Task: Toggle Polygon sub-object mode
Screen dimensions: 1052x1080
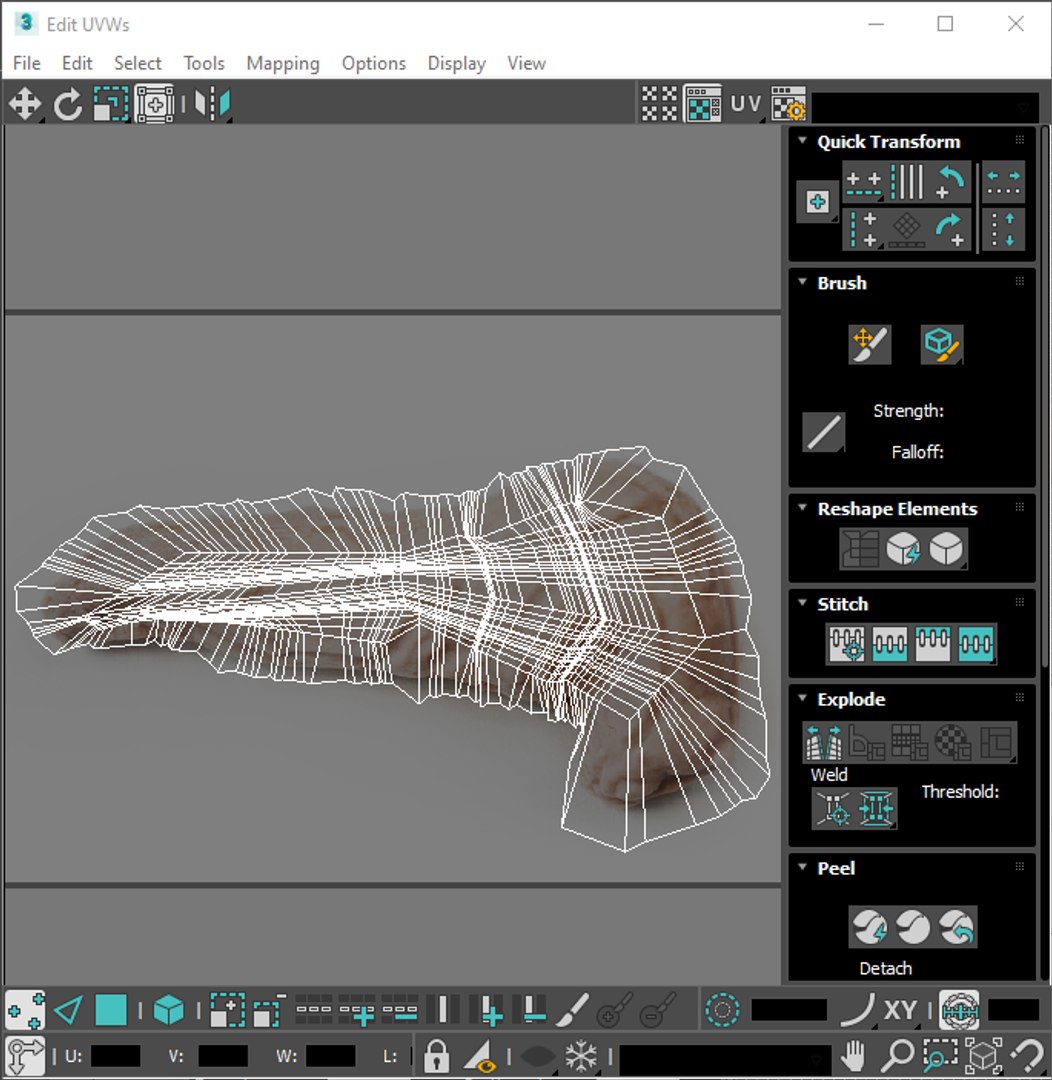Action: [x=110, y=1011]
